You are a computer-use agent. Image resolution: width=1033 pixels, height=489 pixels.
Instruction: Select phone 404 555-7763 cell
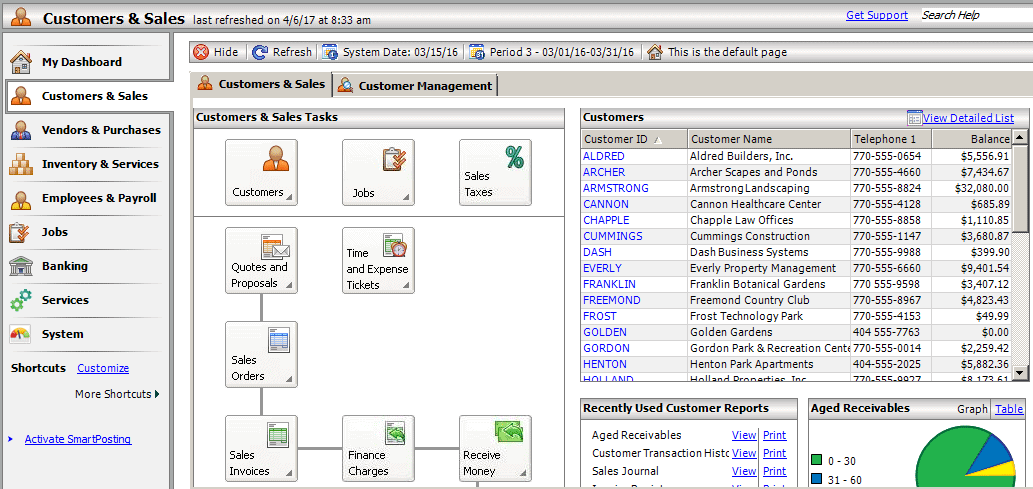tap(891, 332)
